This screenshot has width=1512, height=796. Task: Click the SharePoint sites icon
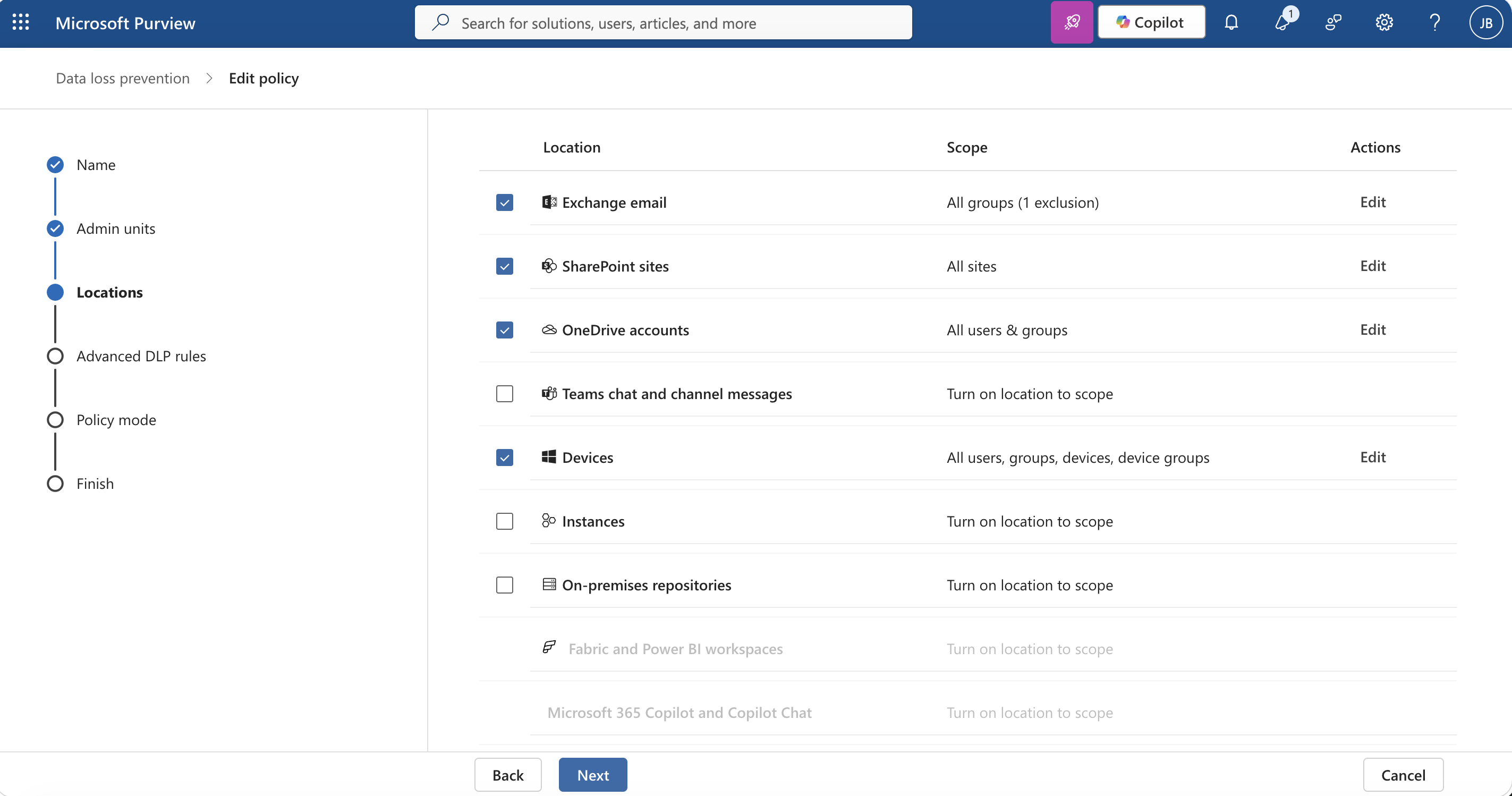tap(549, 266)
